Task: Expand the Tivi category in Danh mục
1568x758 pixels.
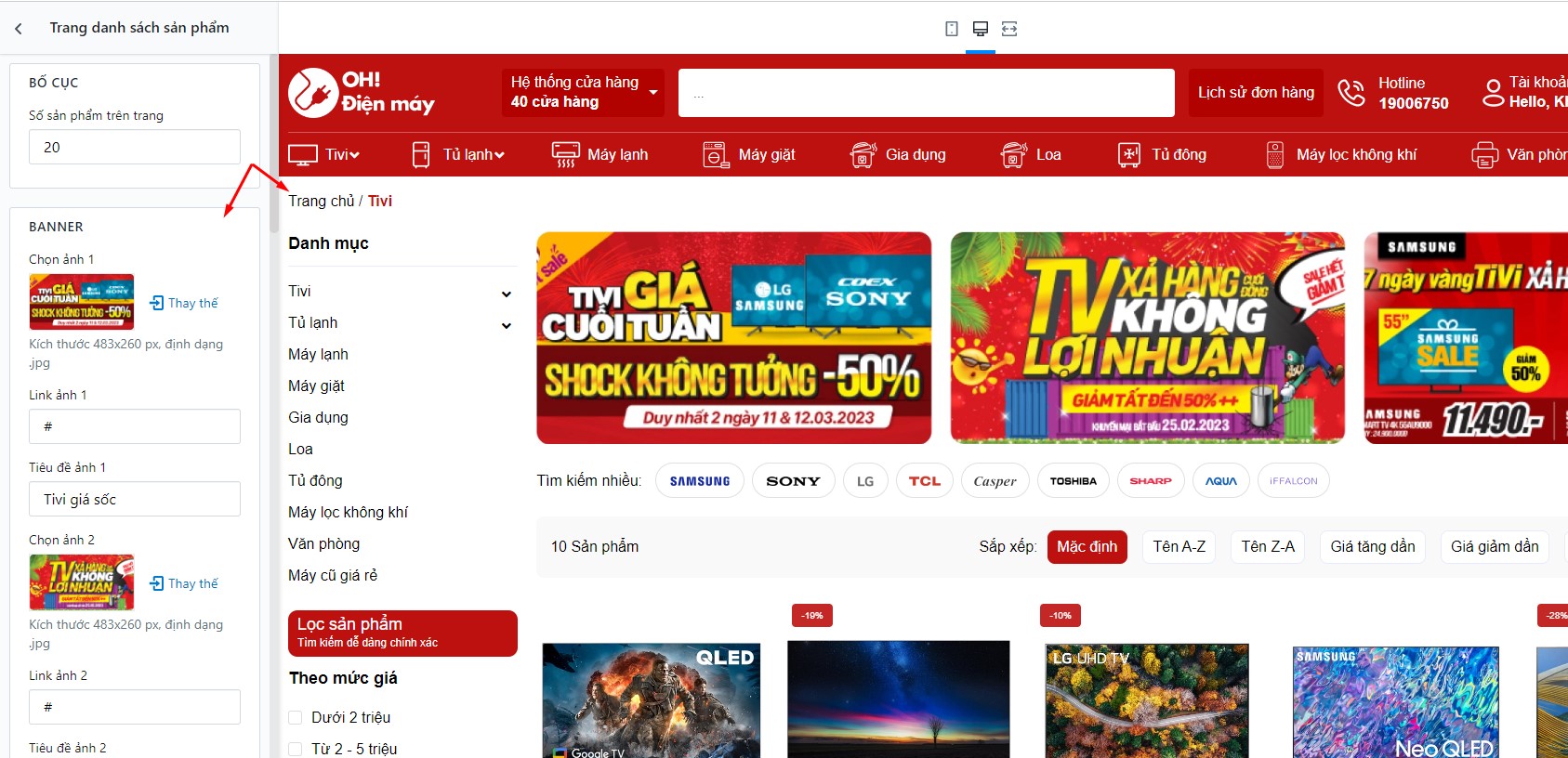Action: tap(507, 294)
